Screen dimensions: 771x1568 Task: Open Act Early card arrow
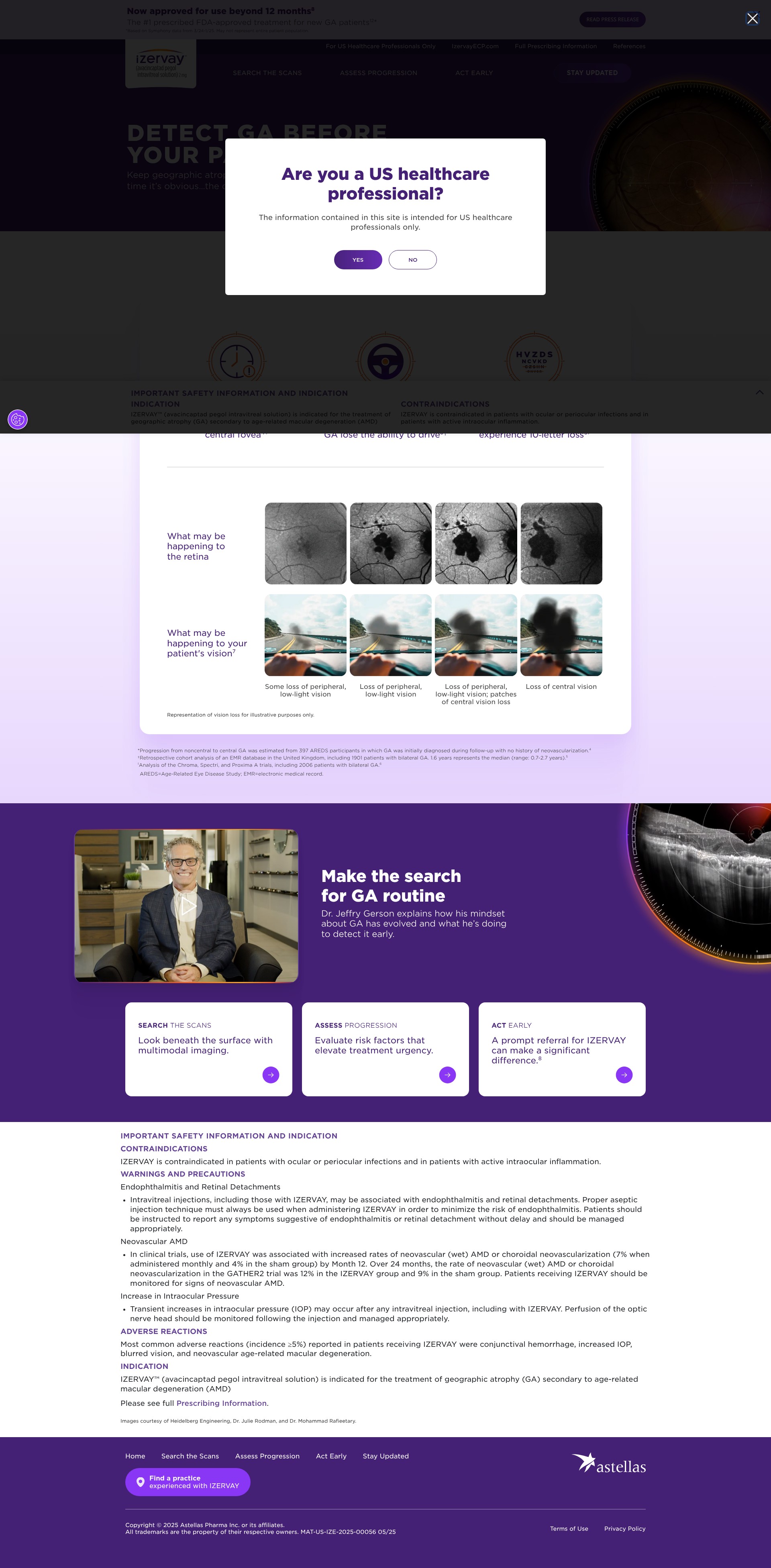pos(624,1075)
